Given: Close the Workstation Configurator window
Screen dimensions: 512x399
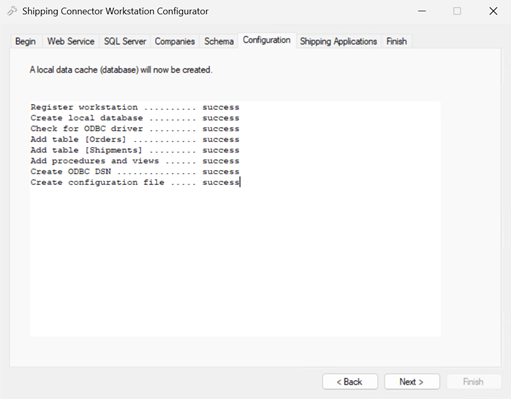Looking at the screenshot, I should point(493,11).
